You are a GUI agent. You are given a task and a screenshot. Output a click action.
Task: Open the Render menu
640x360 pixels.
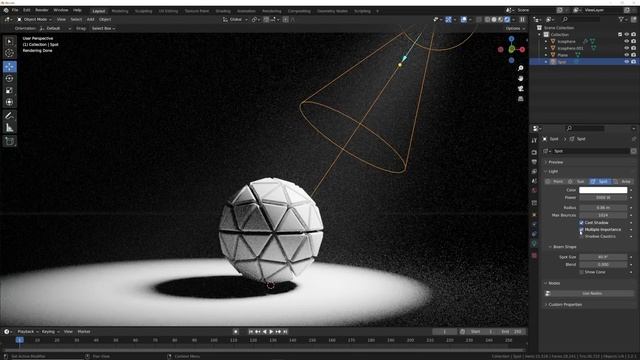(42, 10)
